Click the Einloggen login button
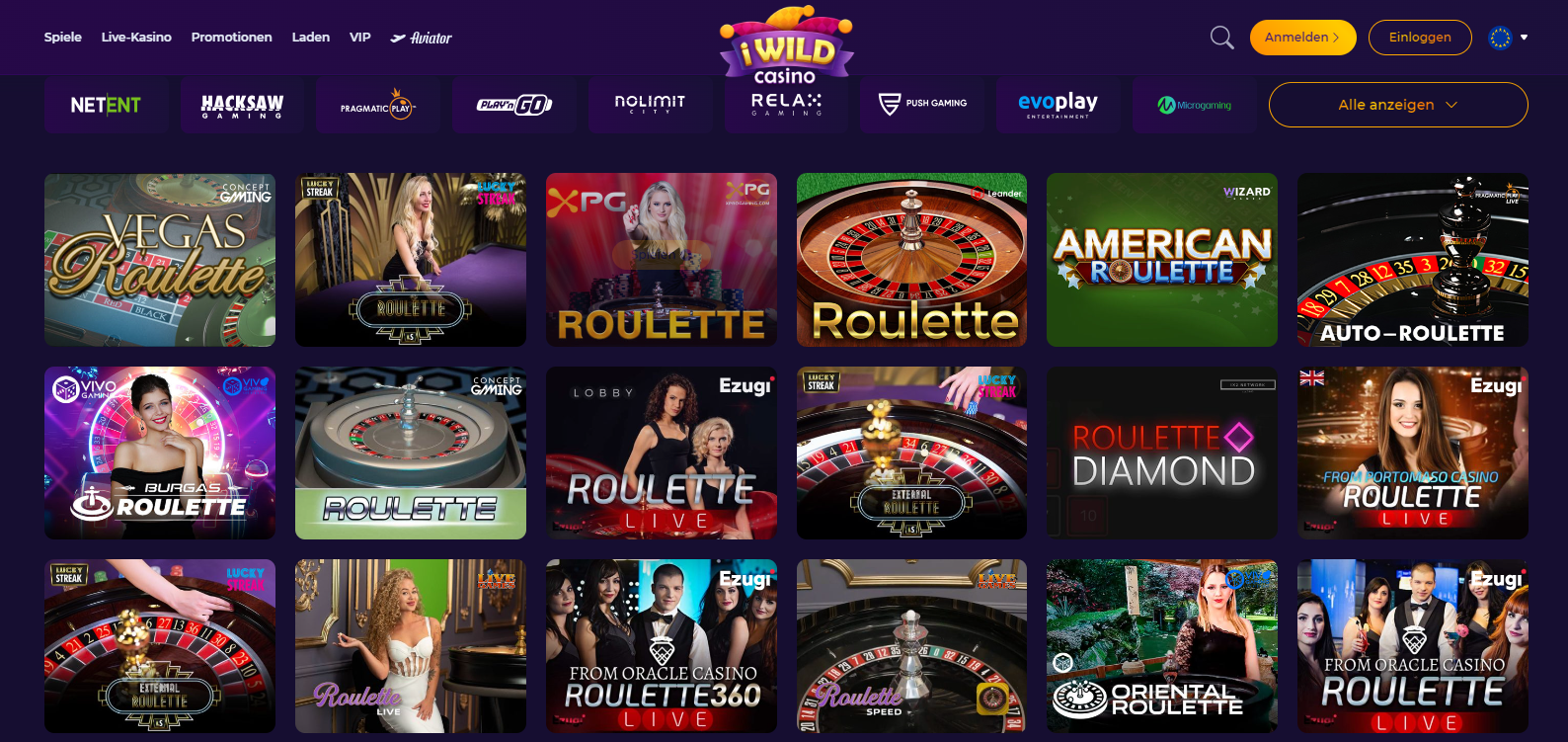1568x742 pixels. pos(1420,38)
